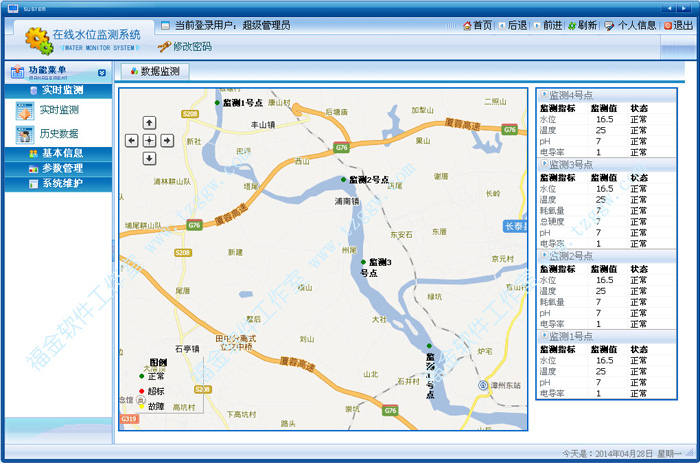The image size is (700, 463).
Task: Collapse the 功能菜单 panel chevron
Action: (102, 72)
